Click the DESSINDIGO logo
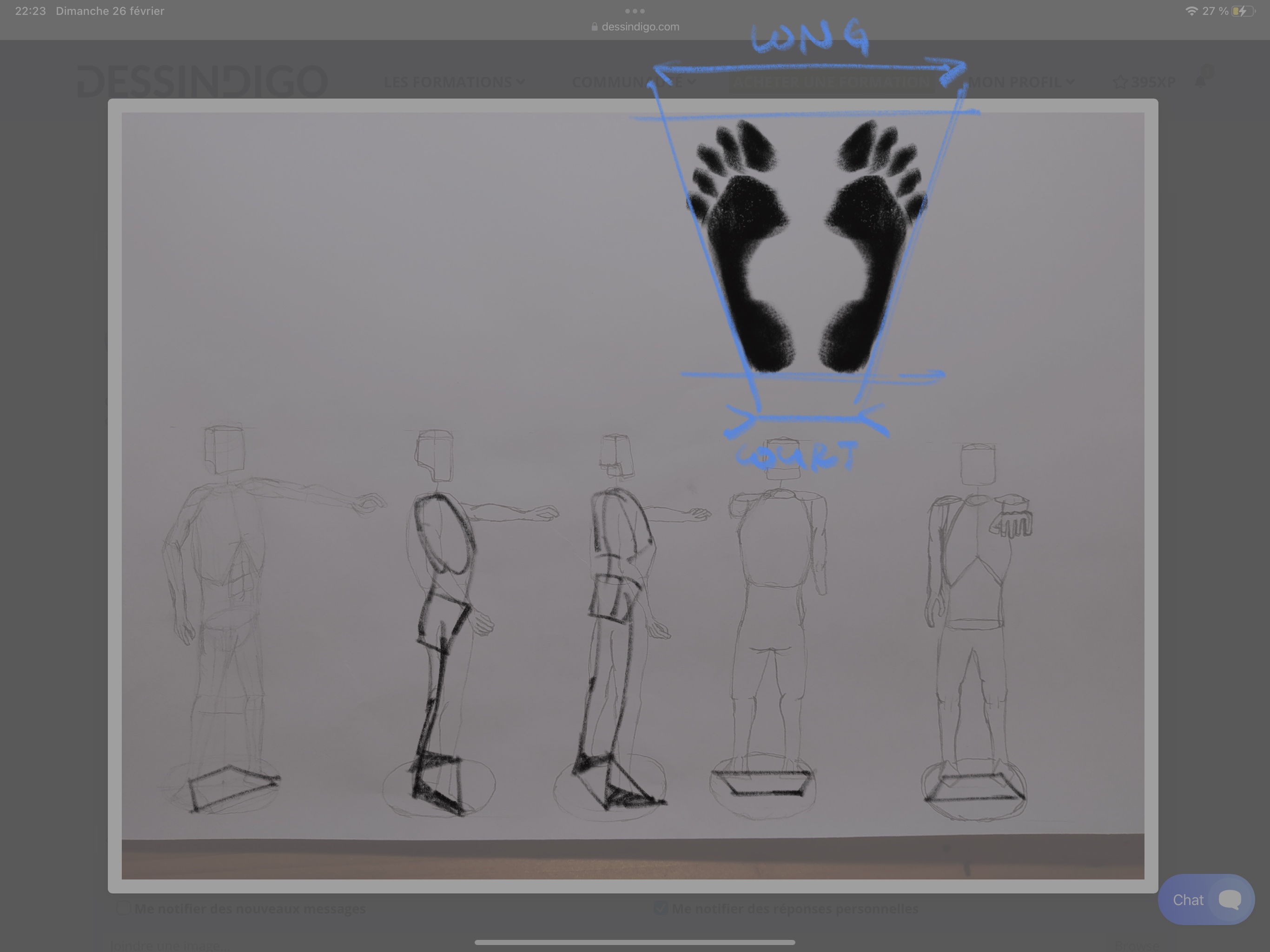The width and height of the screenshot is (1270, 952). point(202,81)
